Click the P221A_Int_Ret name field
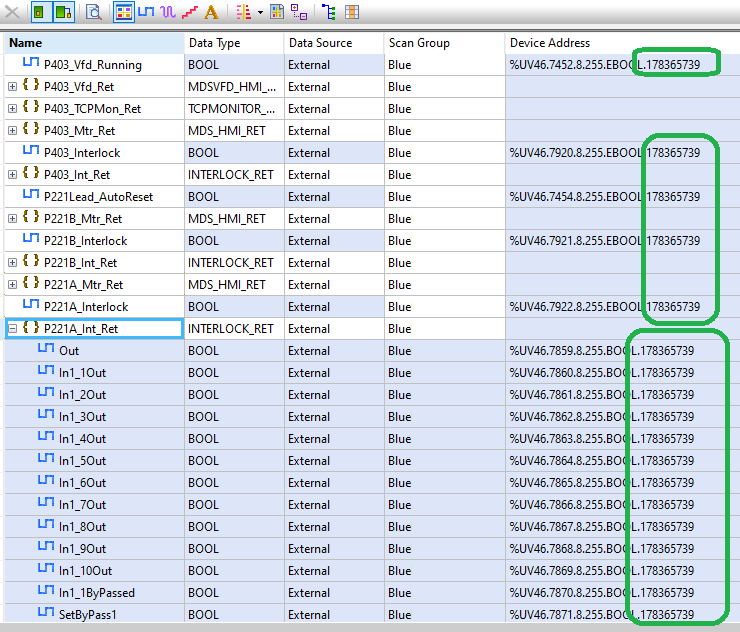This screenshot has width=740, height=632. coord(94,329)
